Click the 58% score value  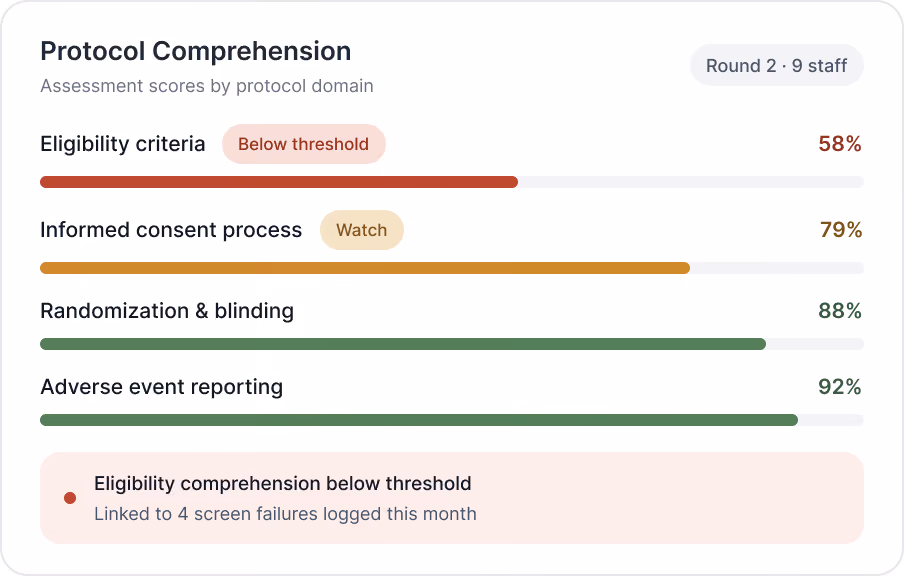(840, 144)
